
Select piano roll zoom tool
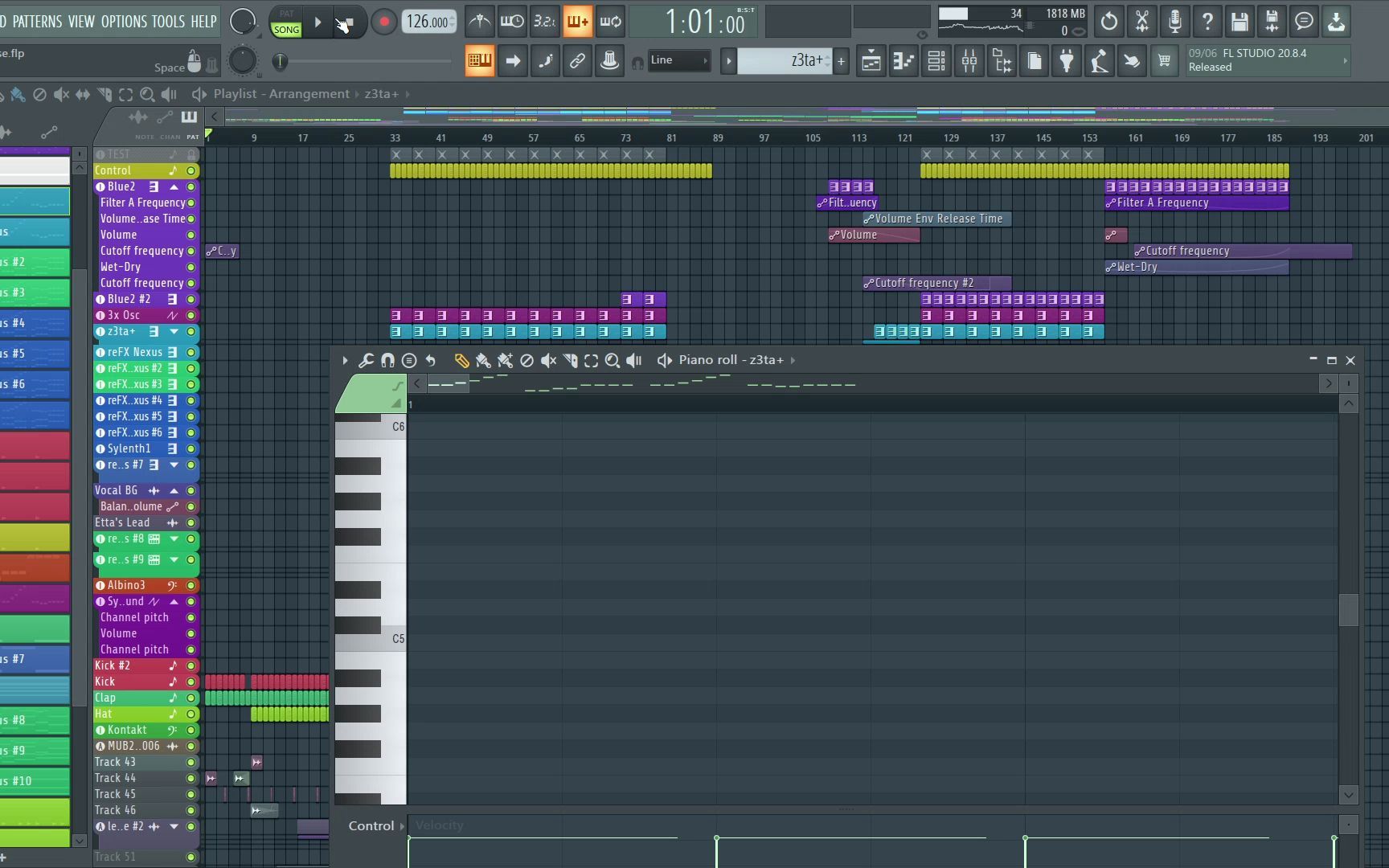coord(613,361)
